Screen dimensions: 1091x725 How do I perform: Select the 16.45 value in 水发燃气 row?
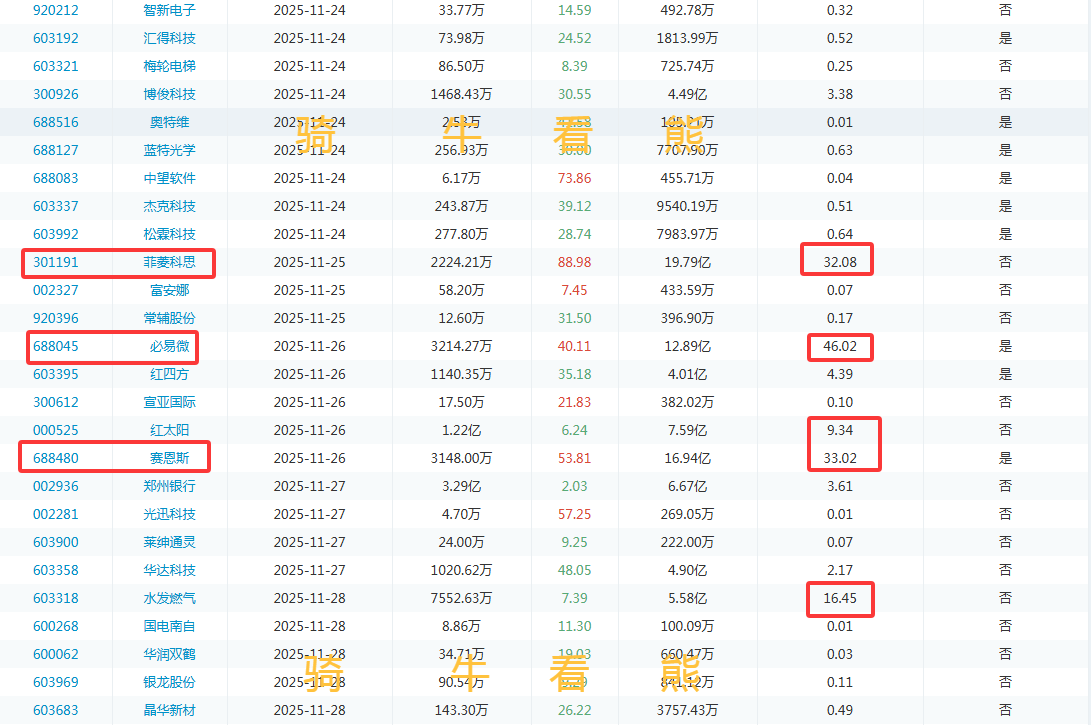[840, 598]
